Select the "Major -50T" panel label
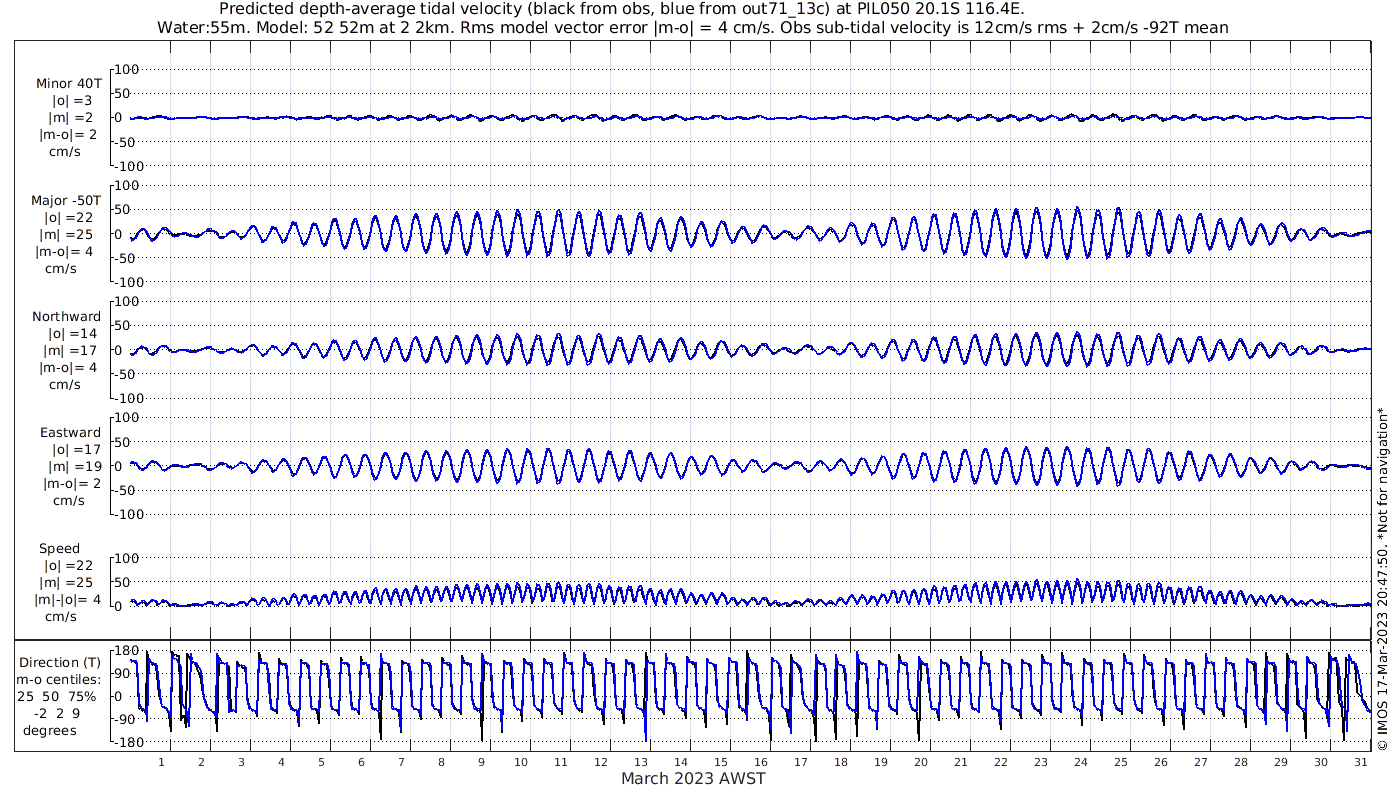This screenshot has height=800, width=1400. click(66, 201)
